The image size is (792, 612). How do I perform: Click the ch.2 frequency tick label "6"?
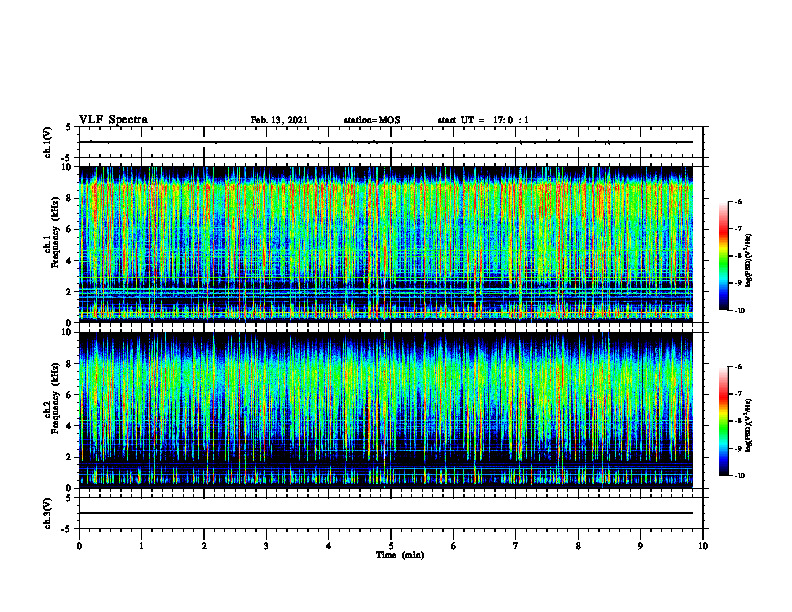pyautogui.click(x=70, y=395)
